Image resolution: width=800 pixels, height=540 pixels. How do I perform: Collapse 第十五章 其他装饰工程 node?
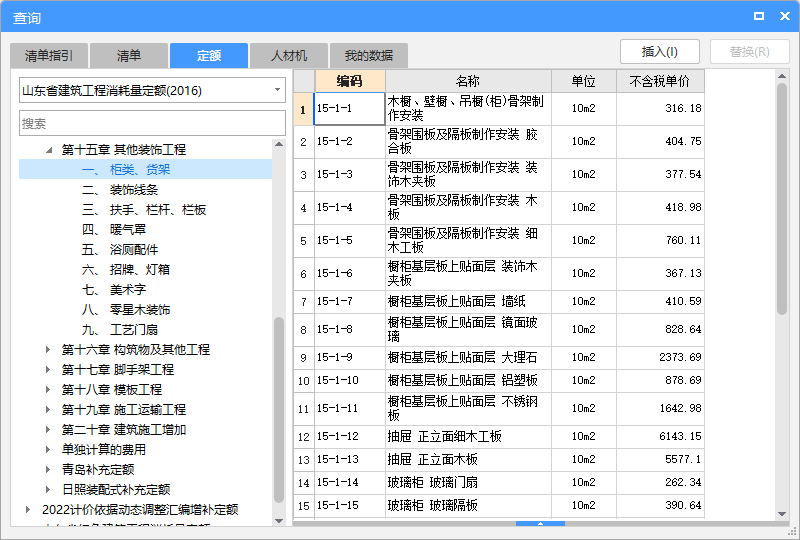pyautogui.click(x=49, y=150)
